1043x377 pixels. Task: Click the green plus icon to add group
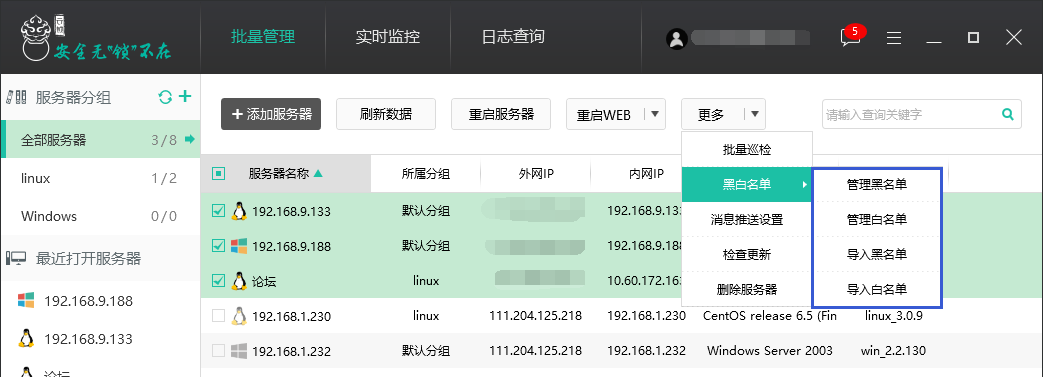pos(185,97)
